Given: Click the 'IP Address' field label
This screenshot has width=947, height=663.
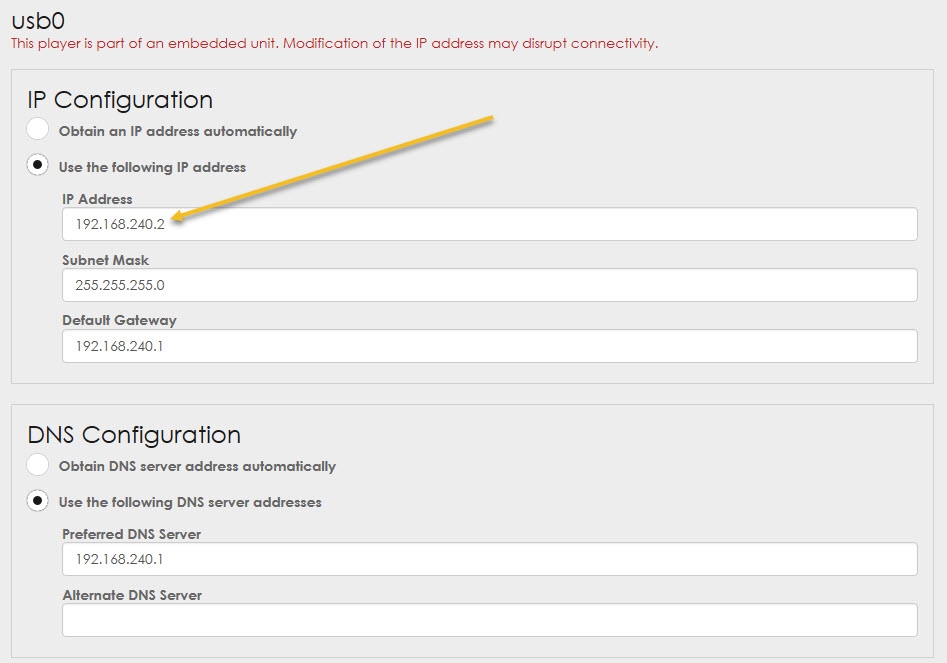Looking at the screenshot, I should [x=97, y=199].
